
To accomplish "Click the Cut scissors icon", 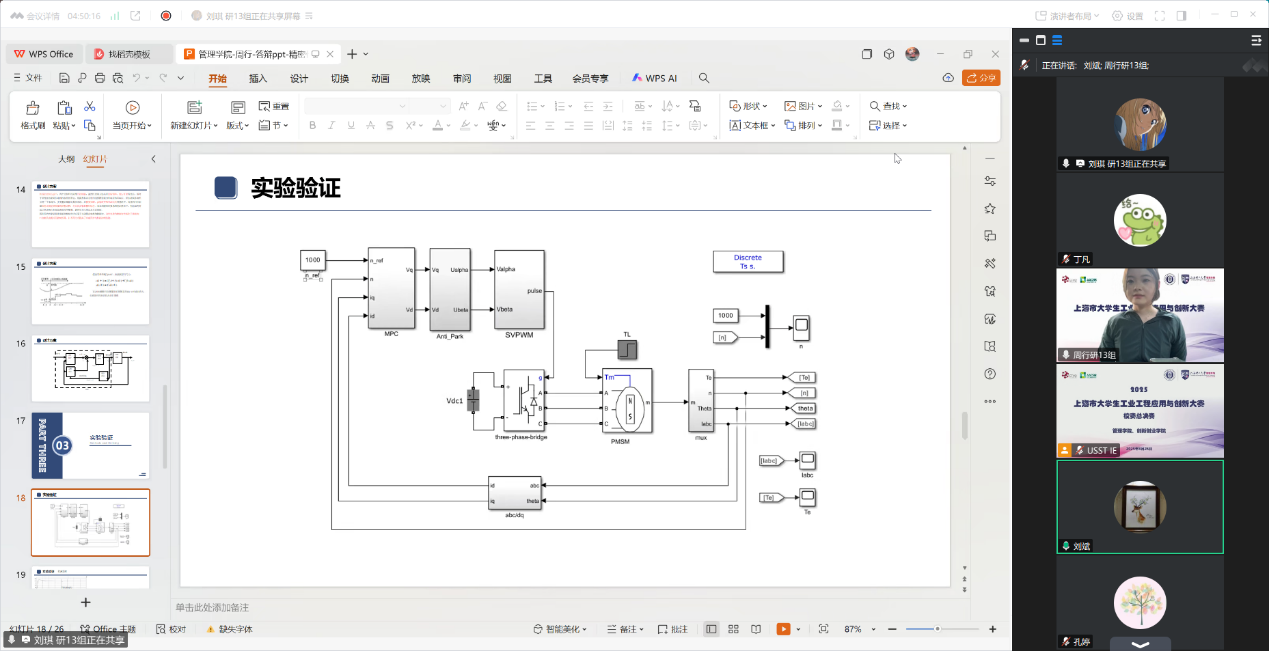I will [x=89, y=106].
